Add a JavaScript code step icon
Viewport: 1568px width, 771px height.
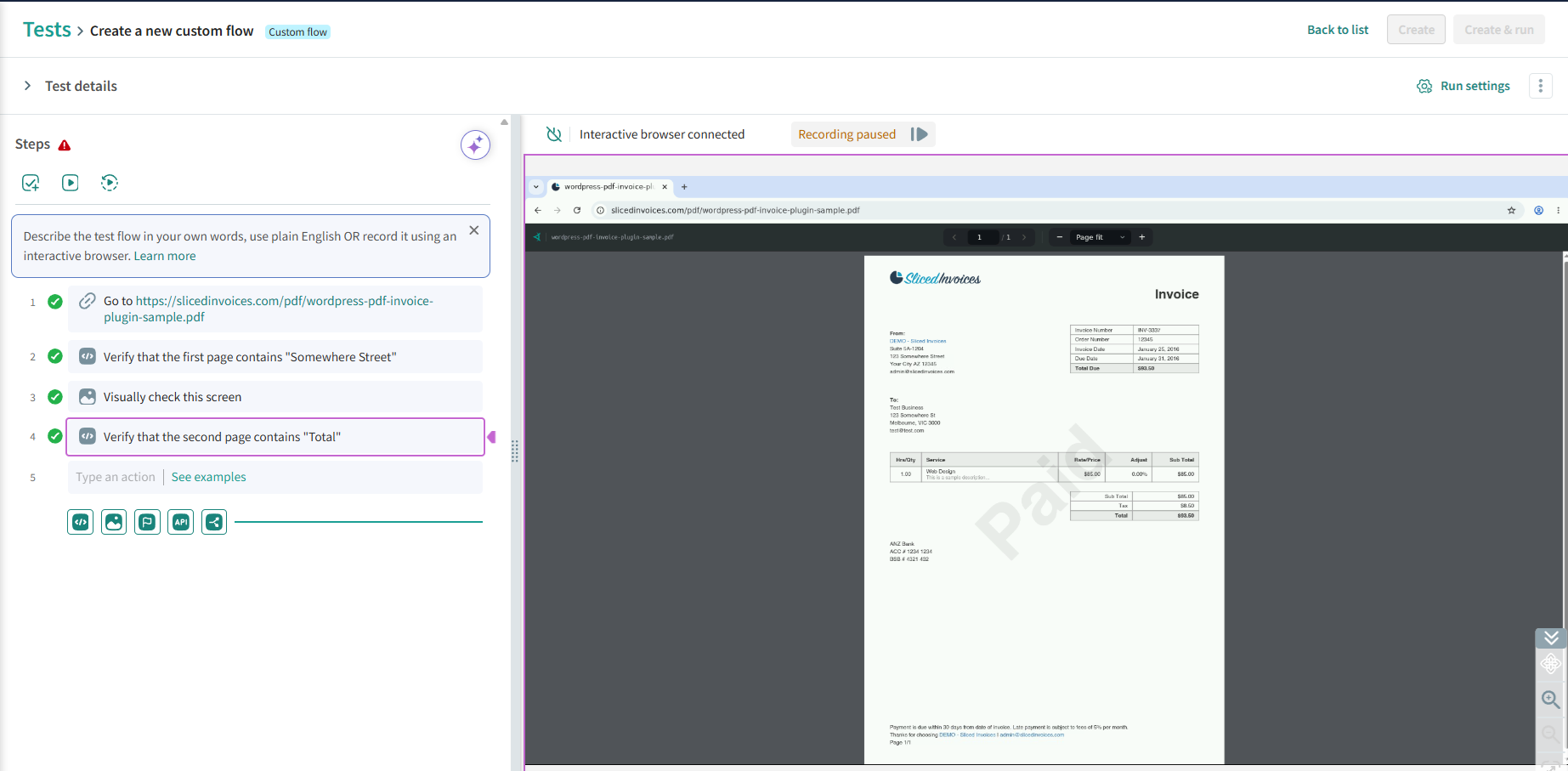pyautogui.click(x=81, y=522)
